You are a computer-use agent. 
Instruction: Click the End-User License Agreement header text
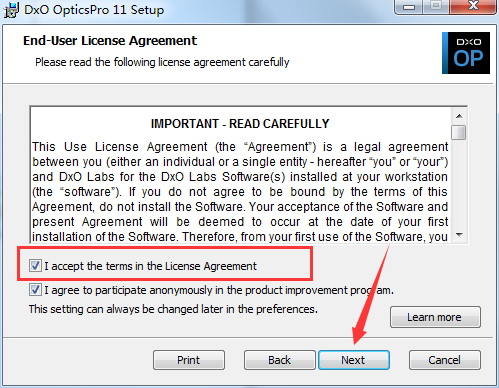[x=110, y=41]
